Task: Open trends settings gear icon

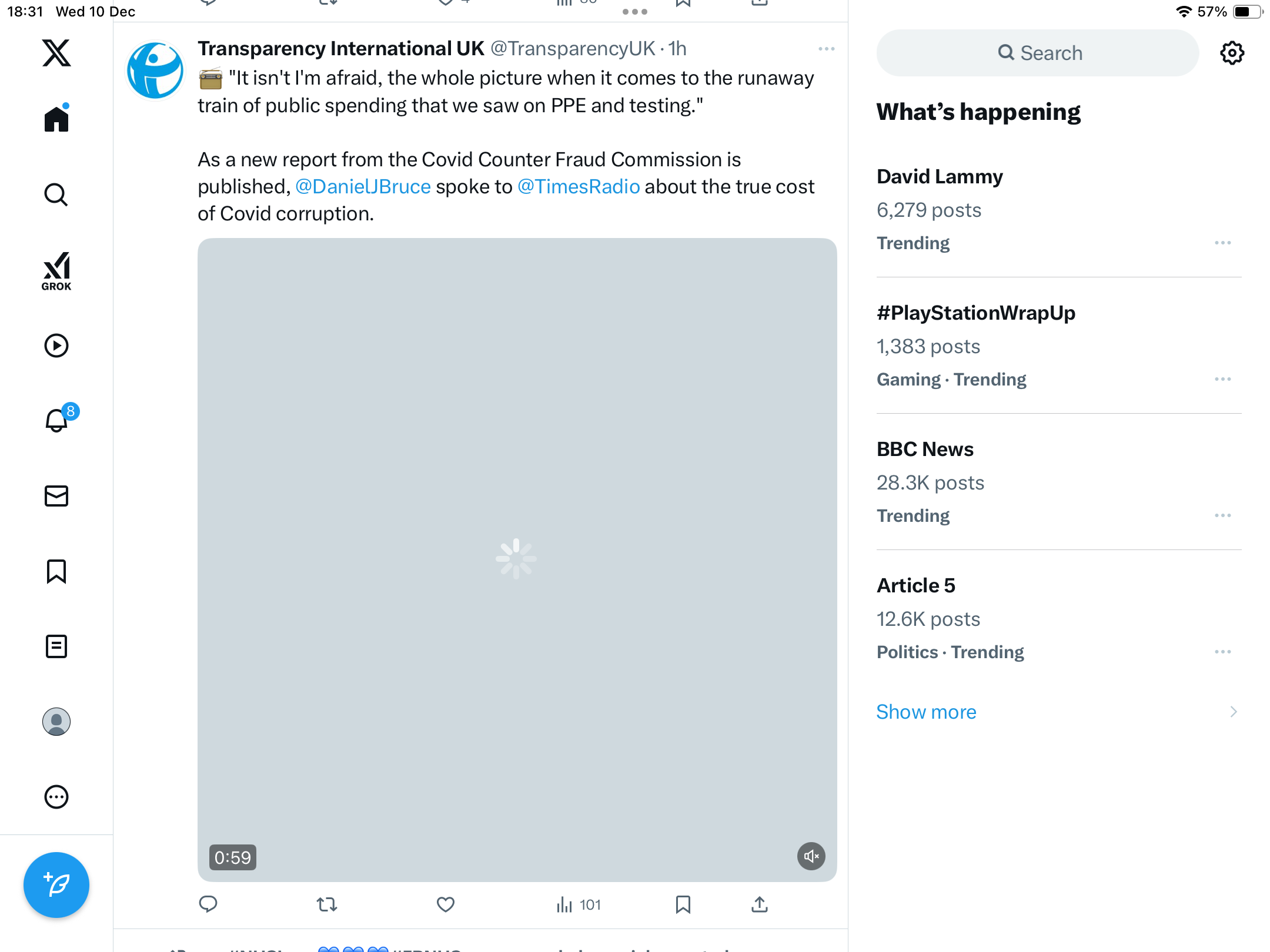Action: pos(1232,53)
